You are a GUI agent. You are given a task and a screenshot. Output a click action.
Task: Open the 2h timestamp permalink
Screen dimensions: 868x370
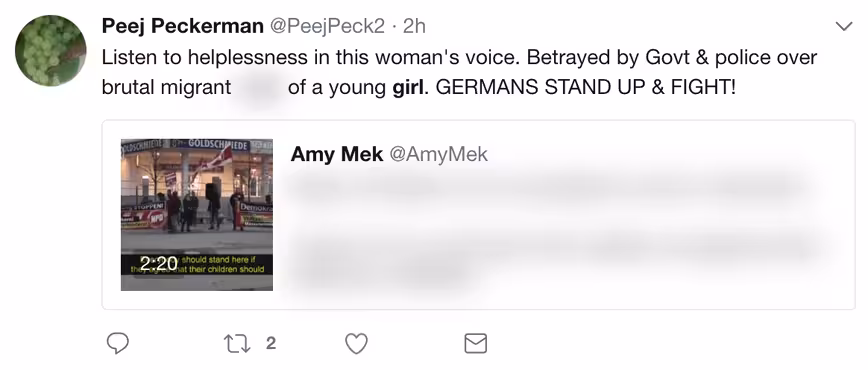(x=414, y=26)
